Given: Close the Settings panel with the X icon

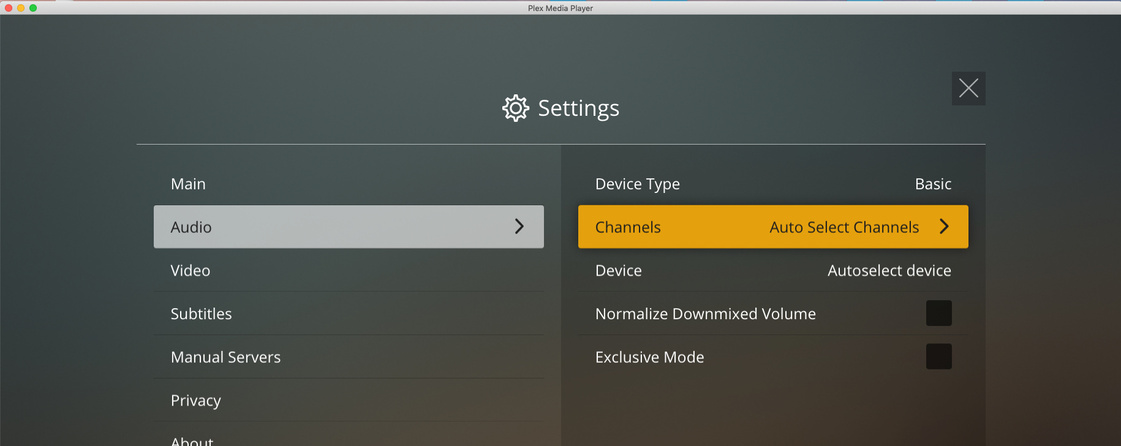Looking at the screenshot, I should (968, 88).
